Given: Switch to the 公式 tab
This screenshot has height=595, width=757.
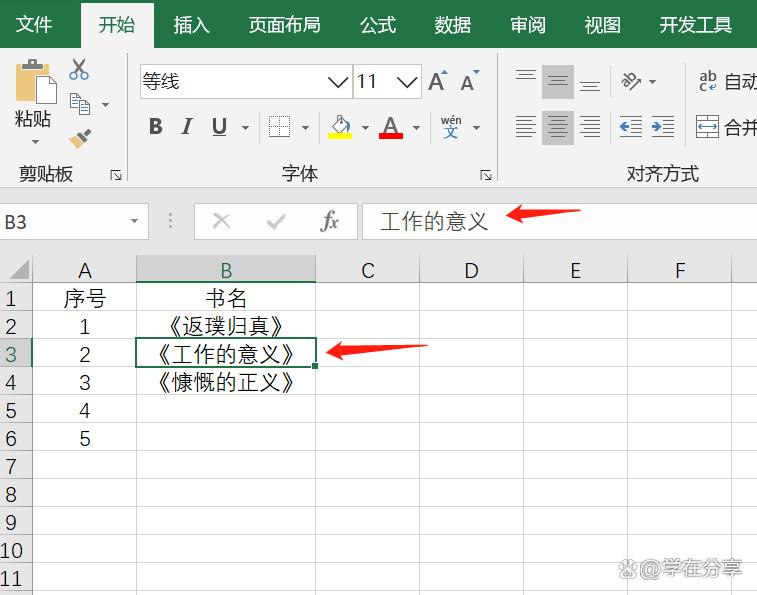Looking at the screenshot, I should (378, 25).
